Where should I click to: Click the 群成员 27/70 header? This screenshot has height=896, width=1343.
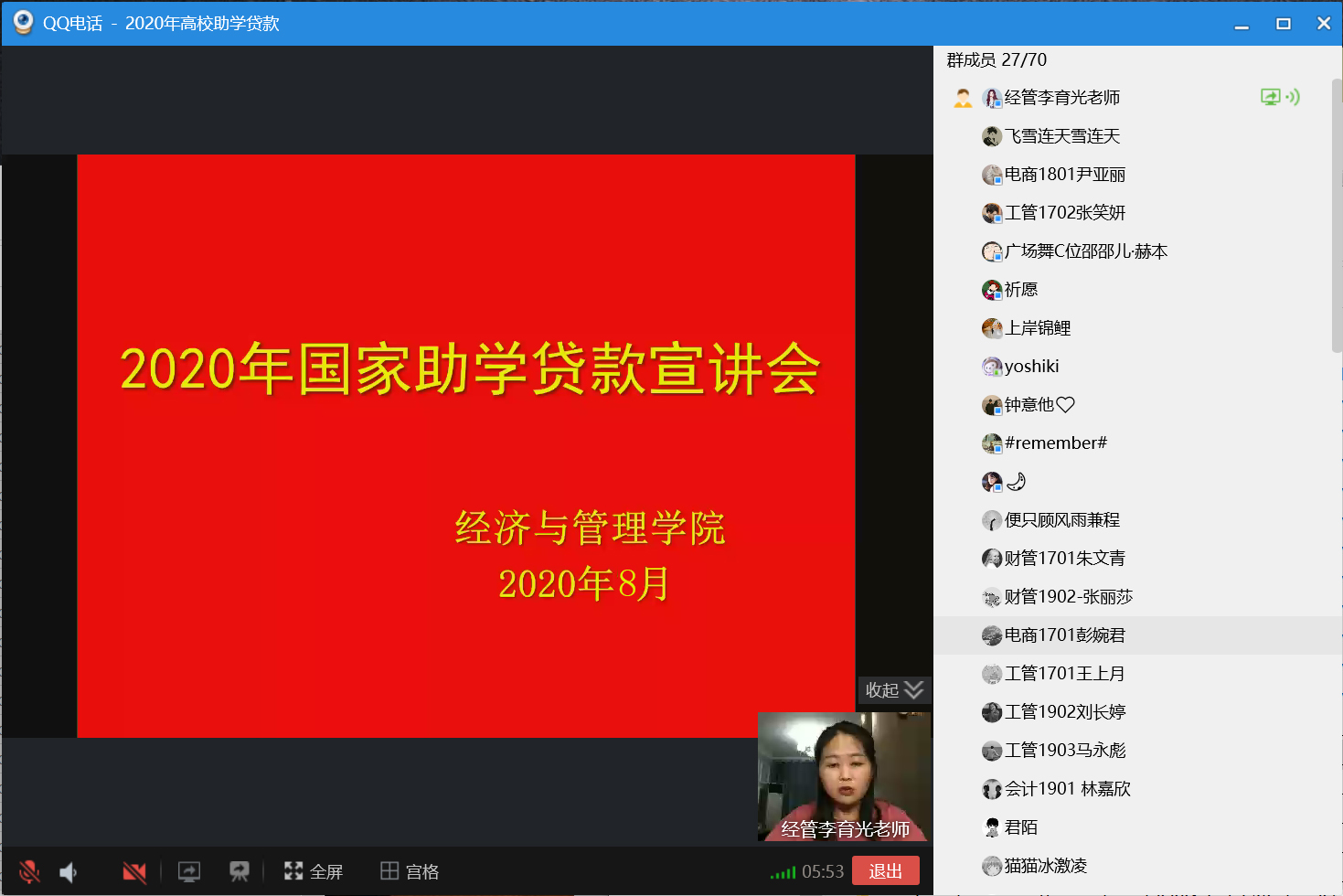pos(997,60)
